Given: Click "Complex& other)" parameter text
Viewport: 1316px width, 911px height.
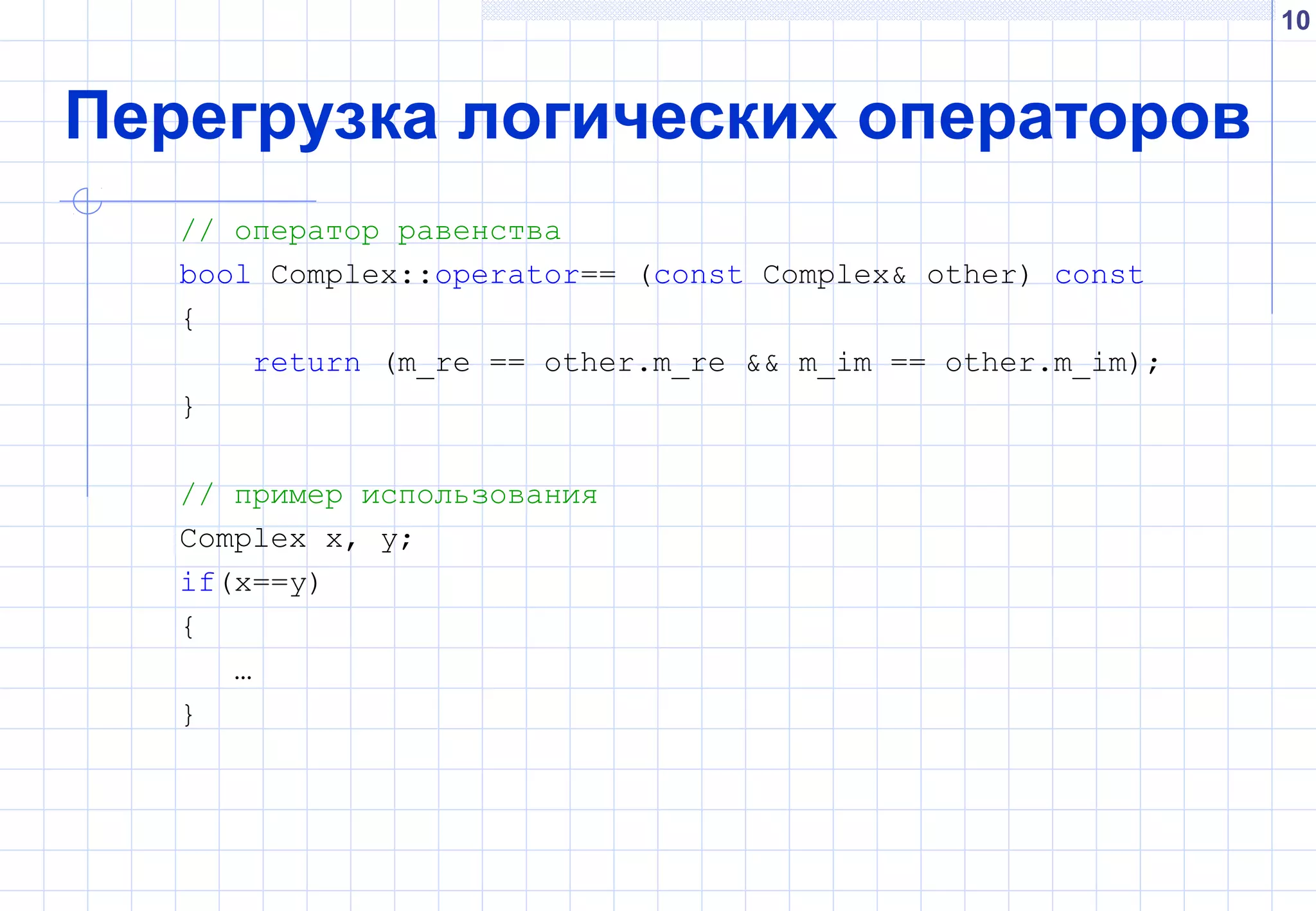Looking at the screenshot, I should 896,275.
